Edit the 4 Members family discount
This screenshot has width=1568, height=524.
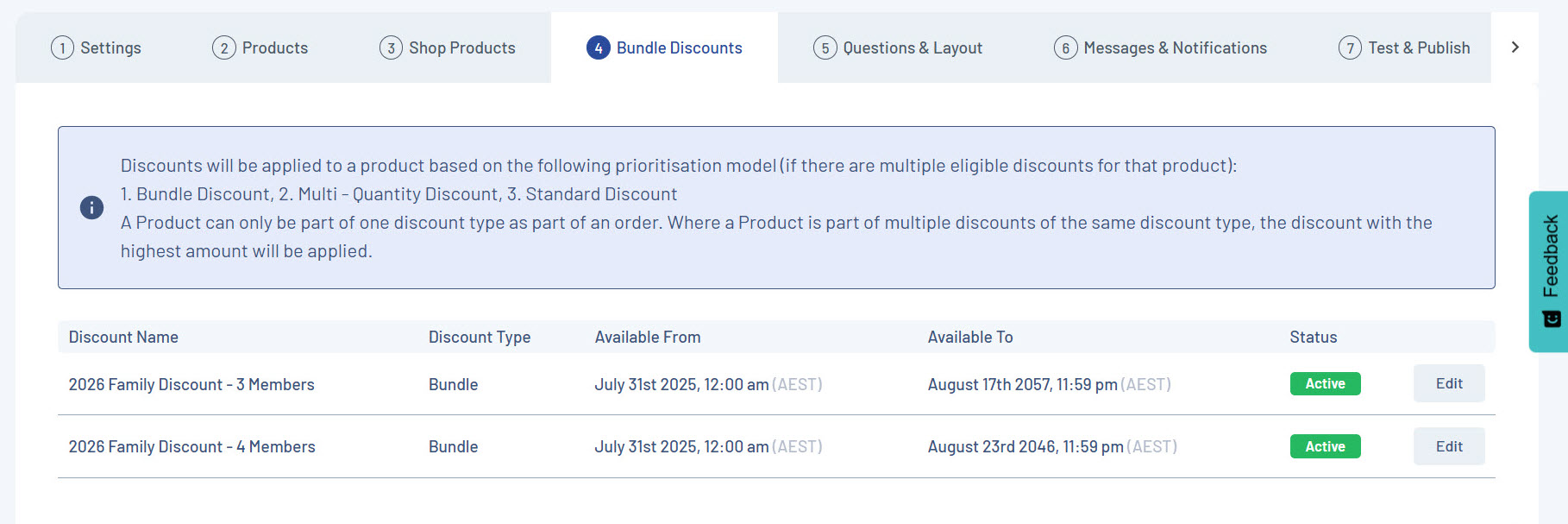[1448, 446]
